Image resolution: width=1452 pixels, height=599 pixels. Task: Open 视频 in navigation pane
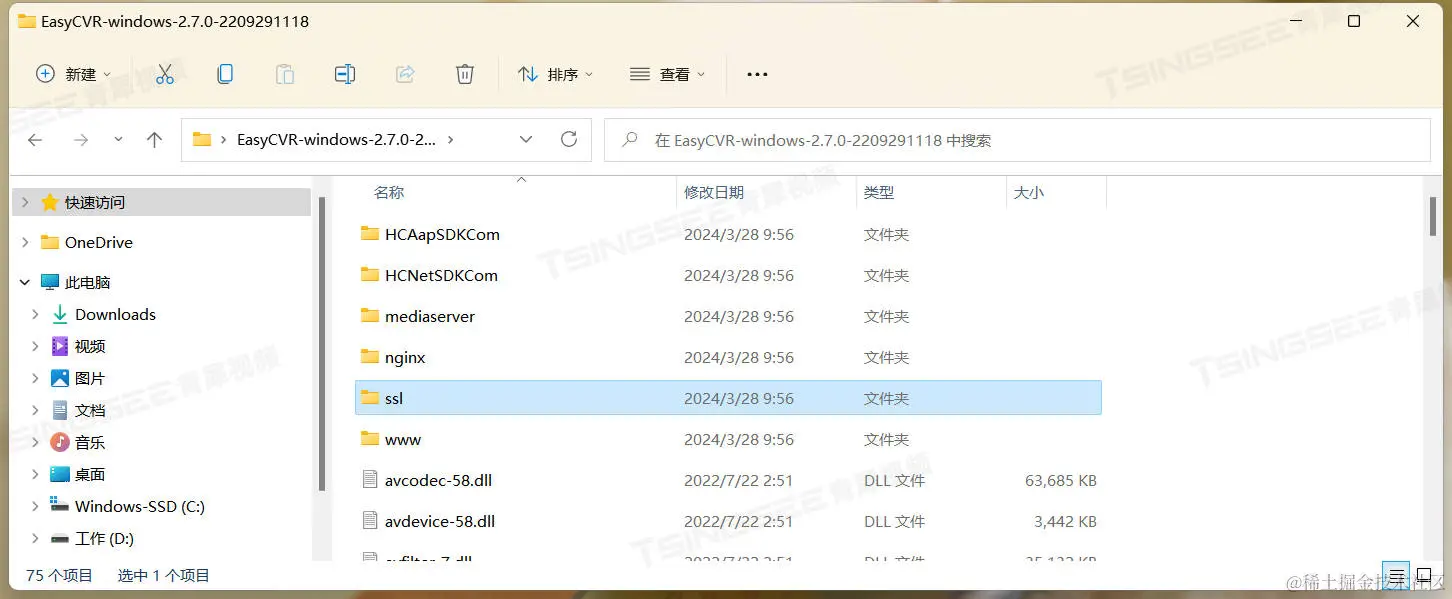pyautogui.click(x=90, y=346)
